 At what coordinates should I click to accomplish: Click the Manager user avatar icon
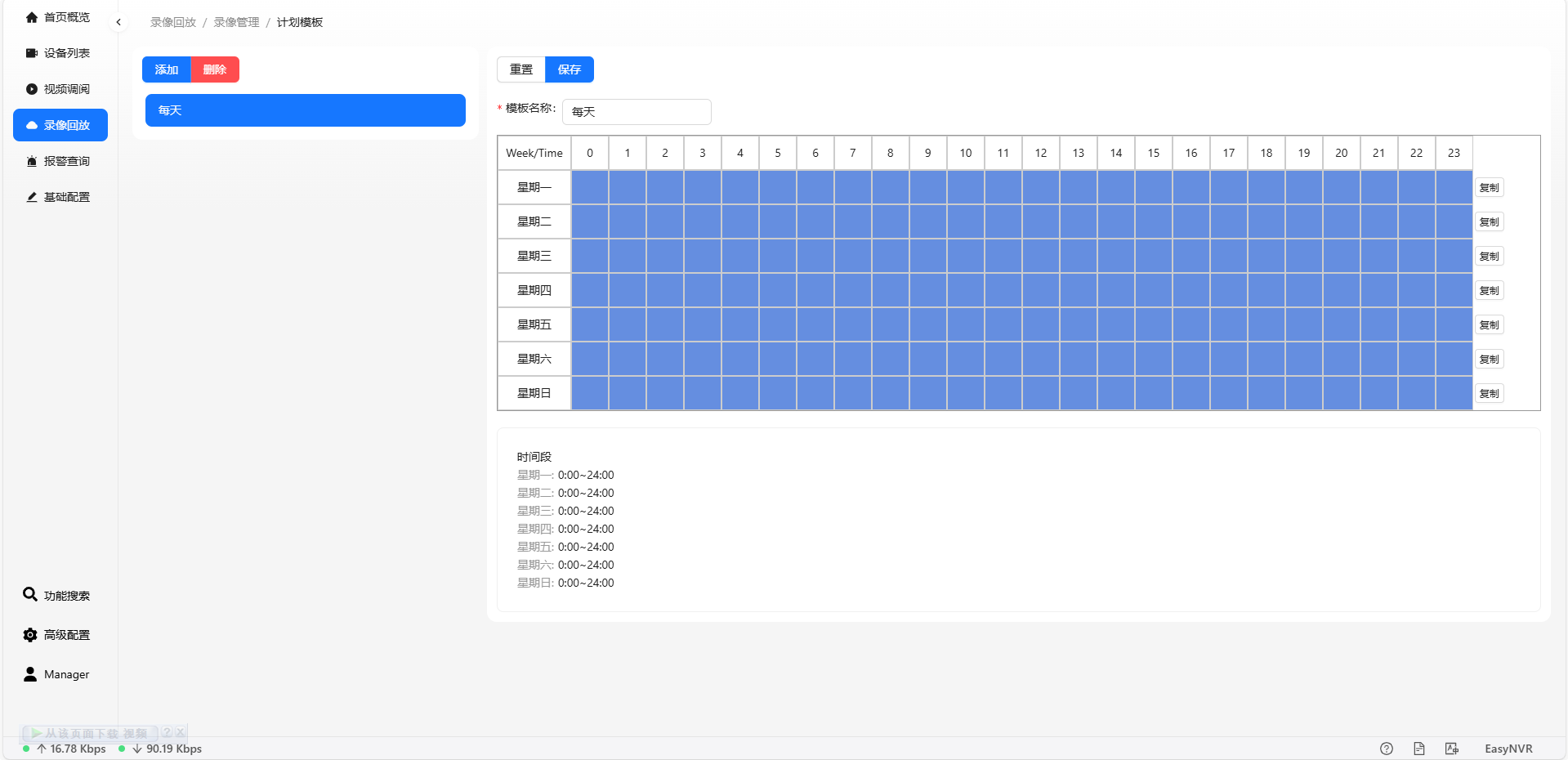click(x=30, y=674)
